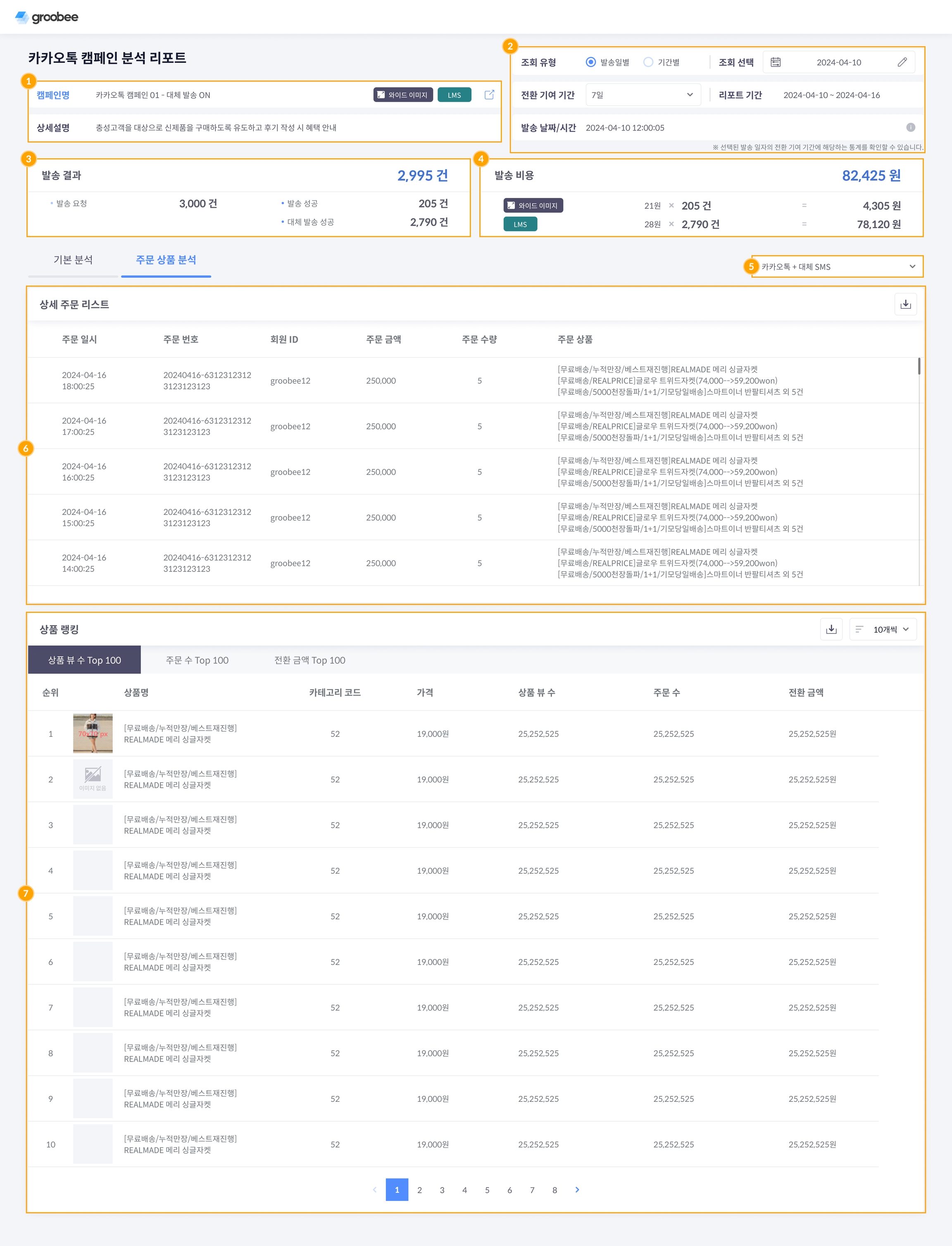The width and height of the screenshot is (952, 1246).
Task: Open the 10개씩 rows-per-page dropdown
Action: coord(883,629)
